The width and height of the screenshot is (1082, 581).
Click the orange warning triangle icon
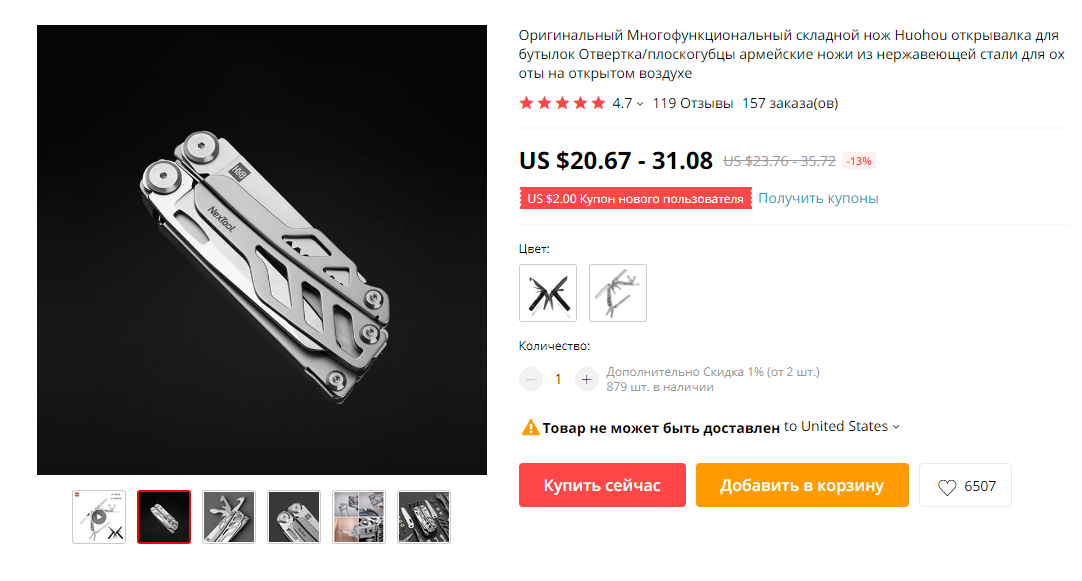530,428
